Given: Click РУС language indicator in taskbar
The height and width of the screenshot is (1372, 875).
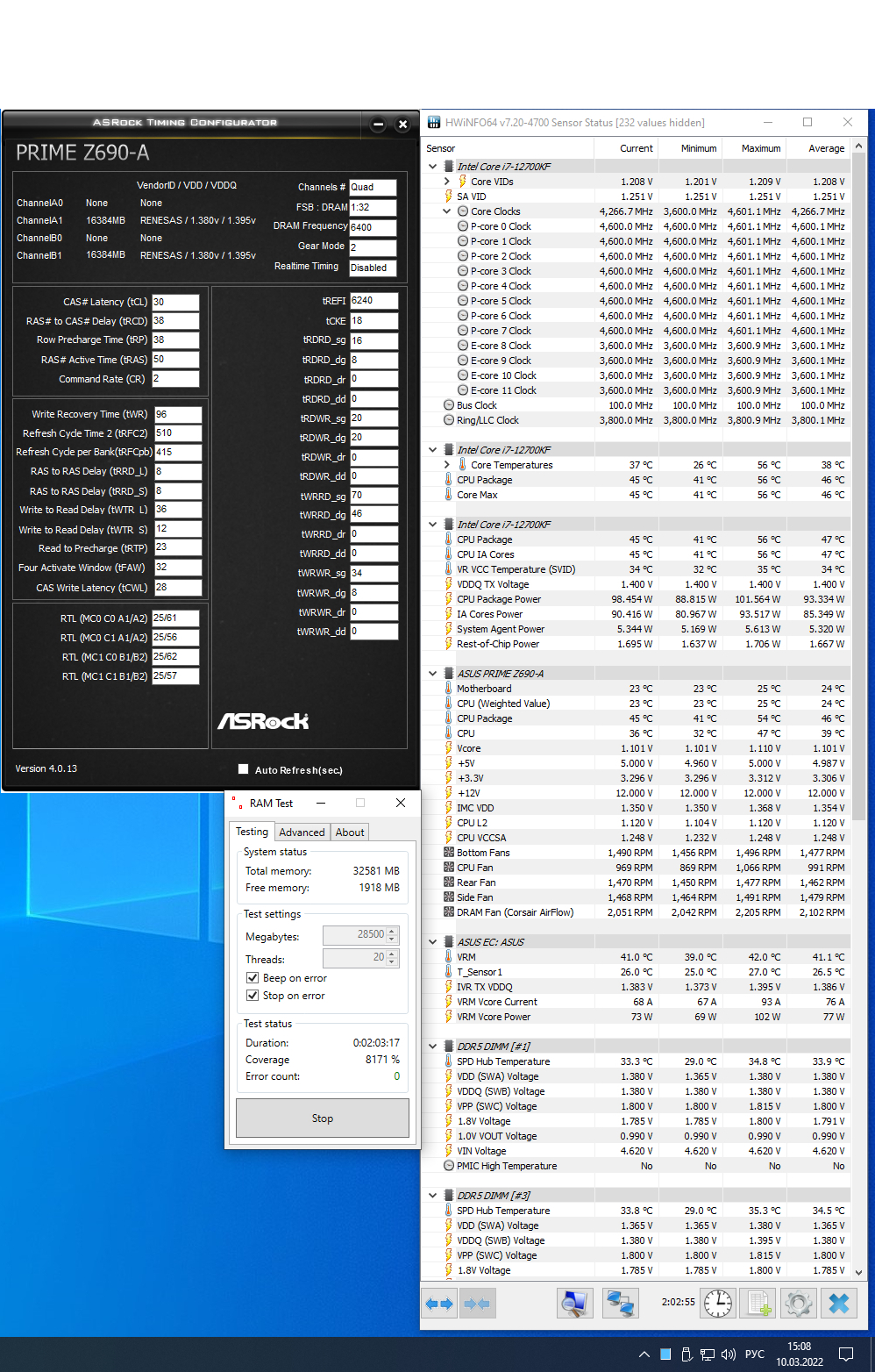Looking at the screenshot, I should (754, 1354).
